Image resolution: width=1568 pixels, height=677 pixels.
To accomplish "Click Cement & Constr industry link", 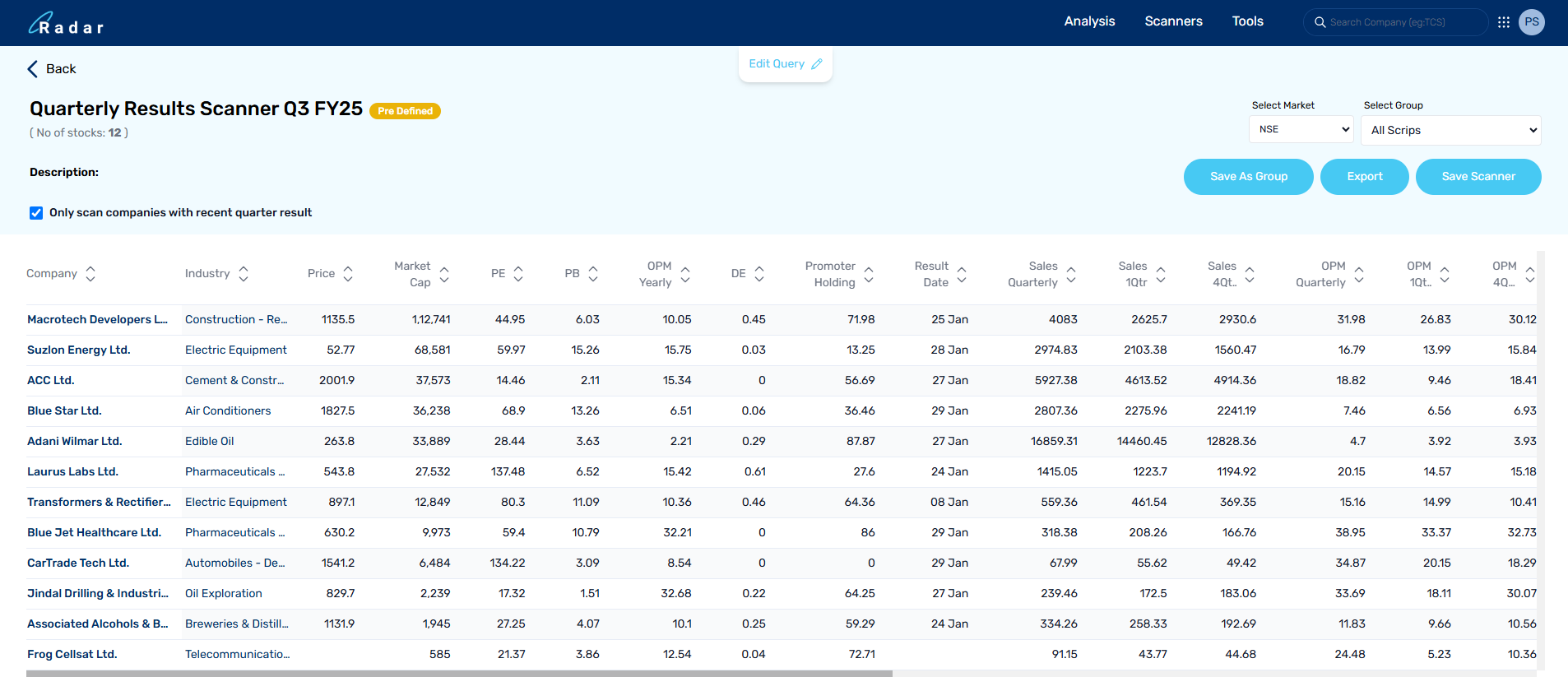I will pyautogui.click(x=234, y=381).
